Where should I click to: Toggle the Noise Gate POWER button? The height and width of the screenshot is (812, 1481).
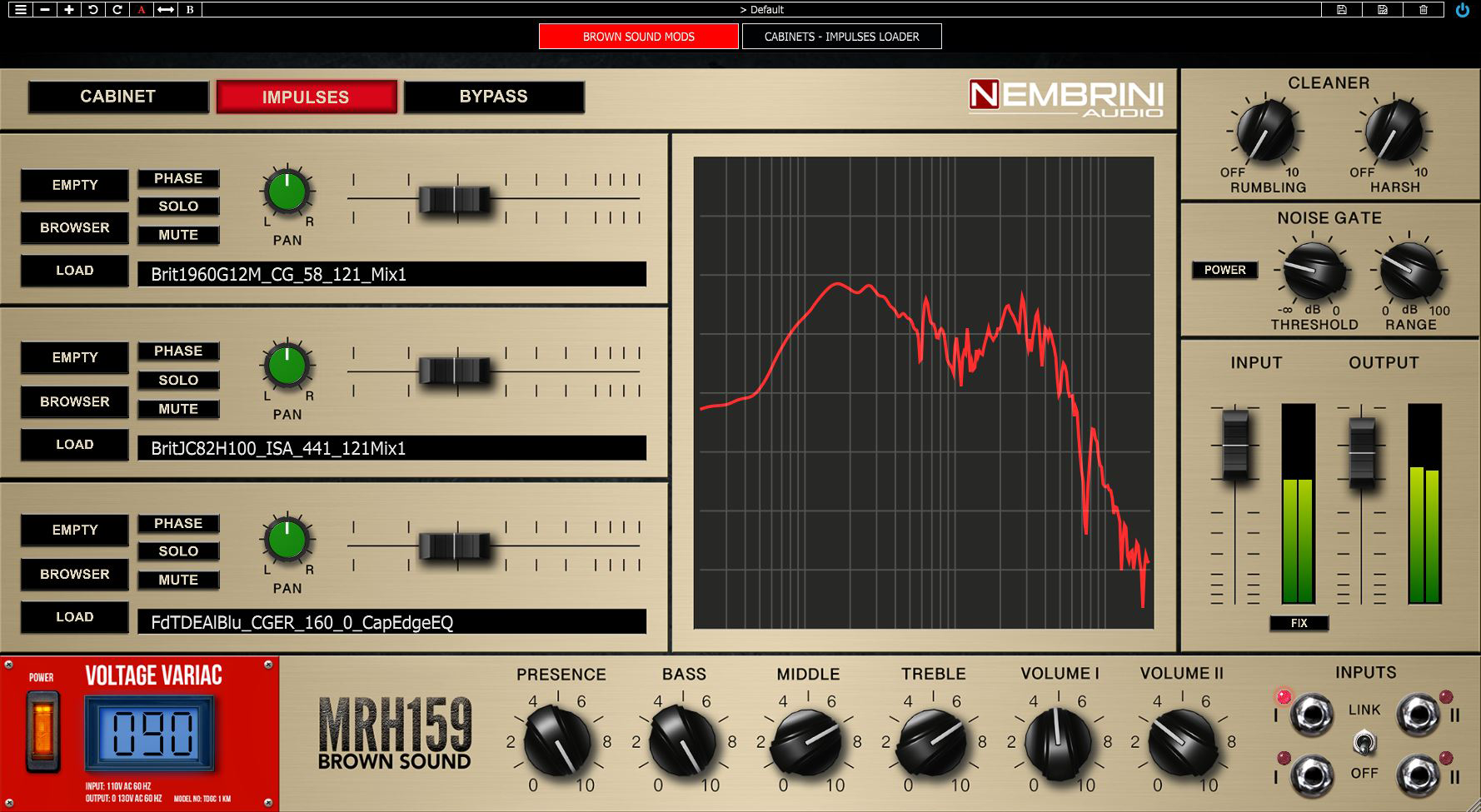pyautogui.click(x=1225, y=270)
